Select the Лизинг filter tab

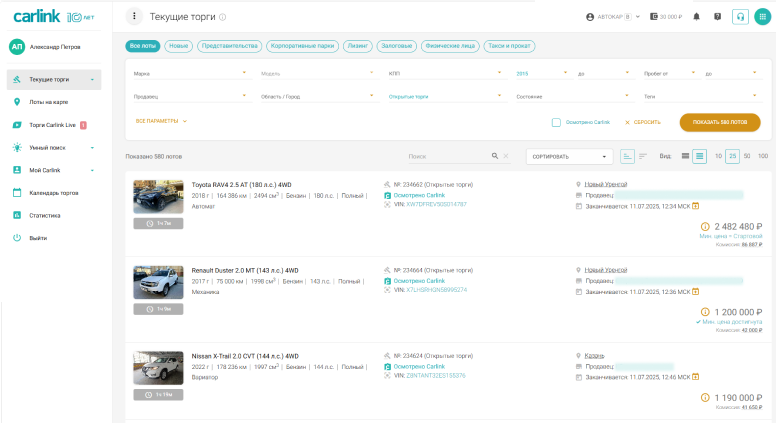pos(356,46)
